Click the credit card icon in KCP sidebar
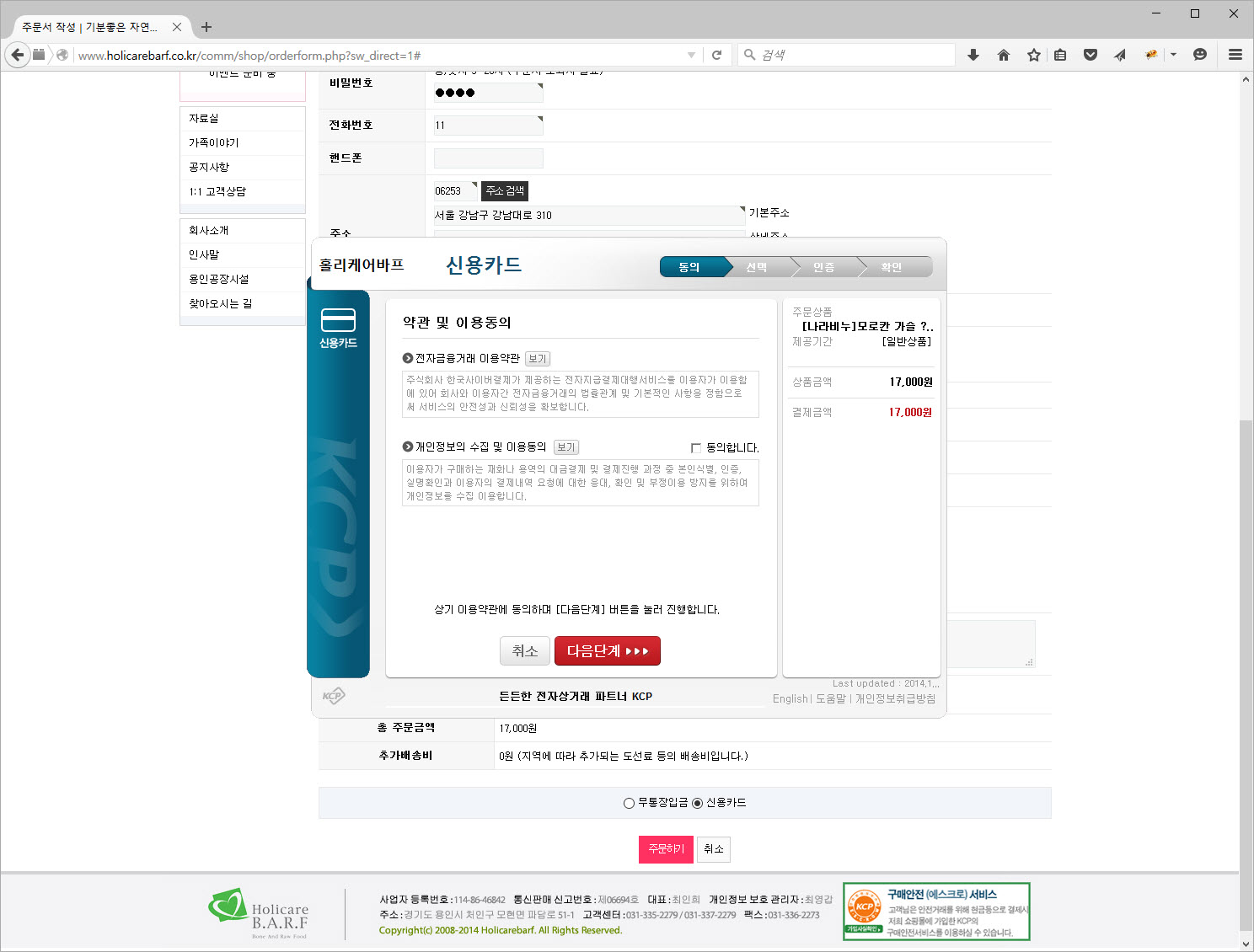The height and width of the screenshot is (952, 1254). pyautogui.click(x=338, y=321)
